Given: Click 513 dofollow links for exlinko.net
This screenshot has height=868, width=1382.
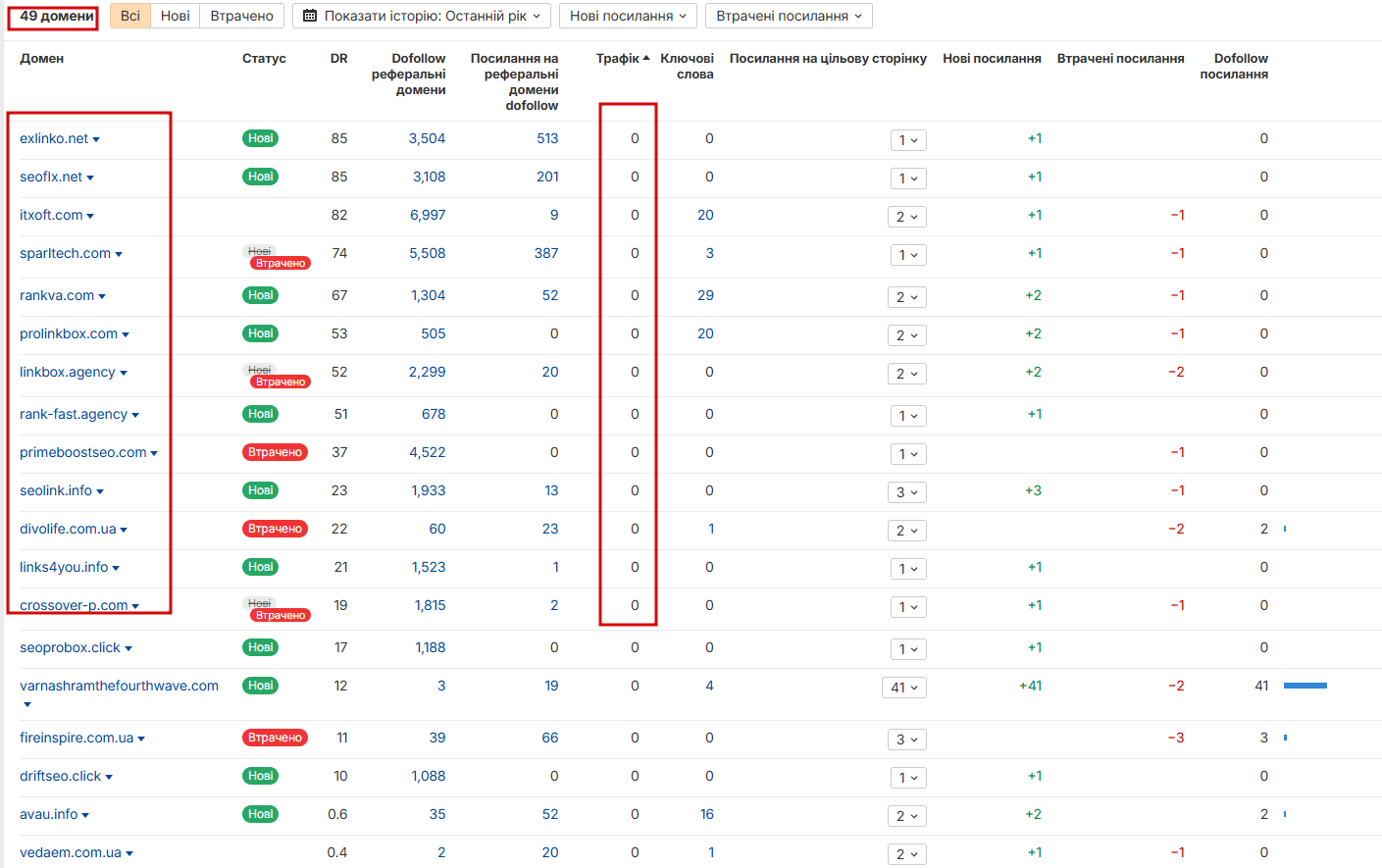Looking at the screenshot, I should (547, 138).
